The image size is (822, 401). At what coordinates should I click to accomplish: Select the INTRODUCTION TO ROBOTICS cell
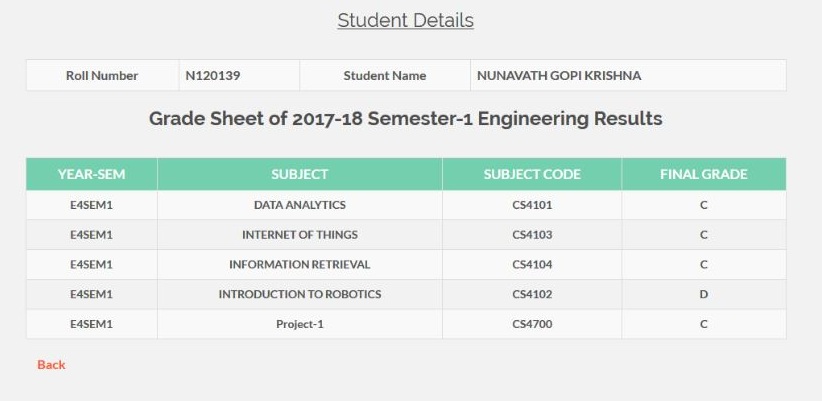click(300, 295)
